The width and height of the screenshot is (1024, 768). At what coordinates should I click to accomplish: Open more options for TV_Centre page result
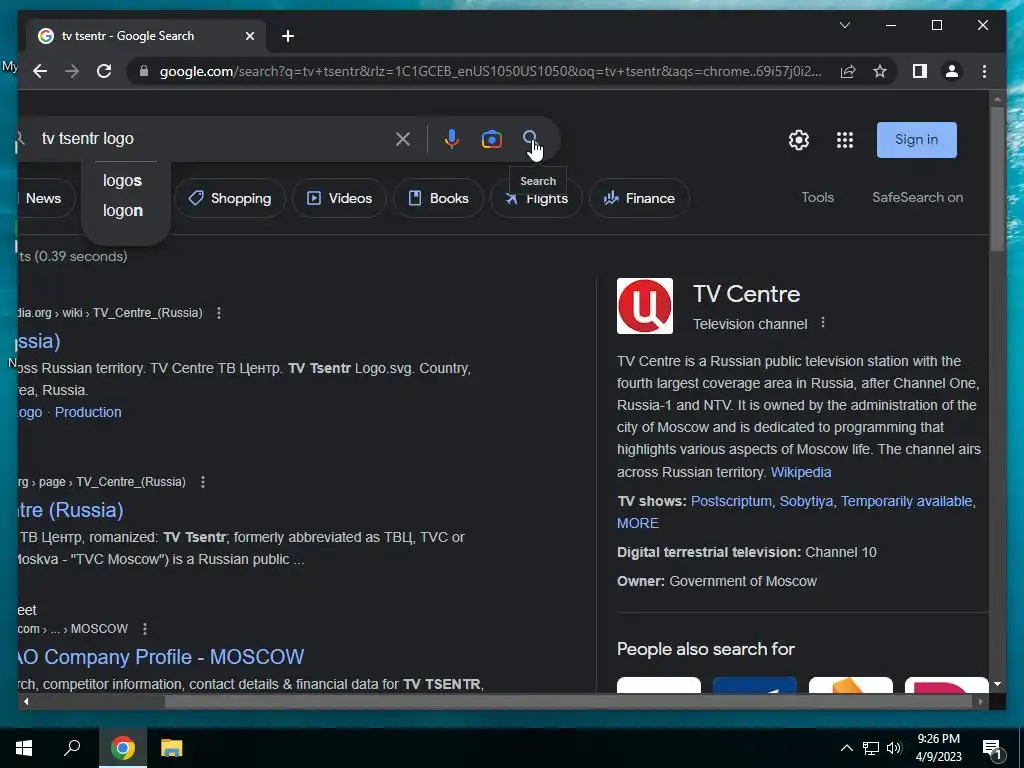pyautogui.click(x=203, y=482)
